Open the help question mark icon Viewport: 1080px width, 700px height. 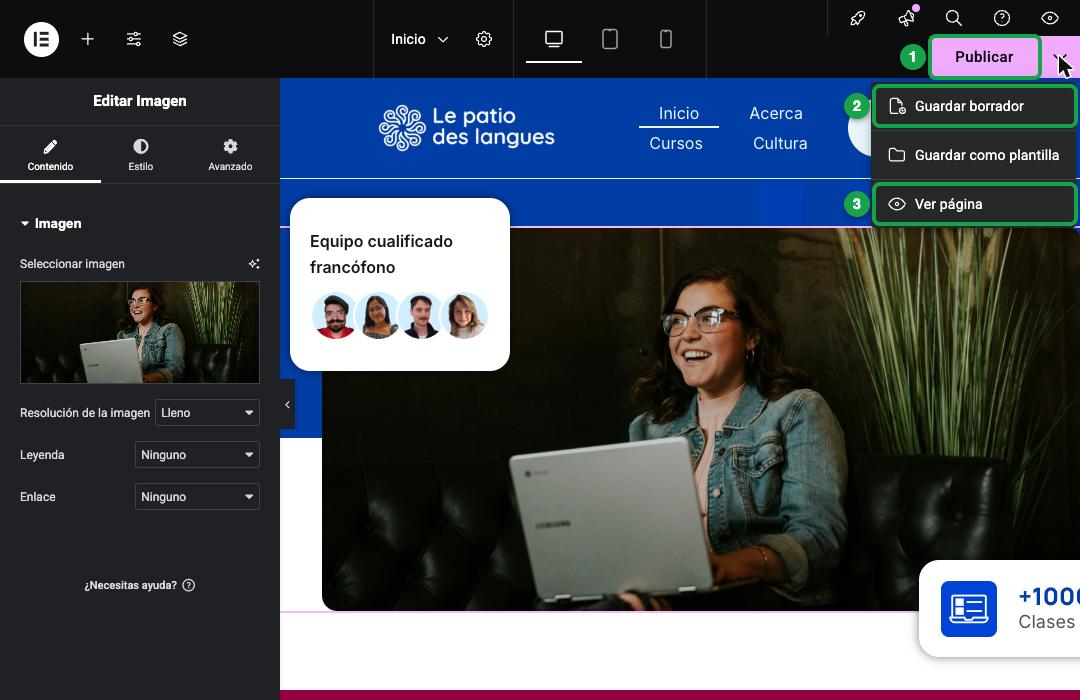click(x=1001, y=18)
